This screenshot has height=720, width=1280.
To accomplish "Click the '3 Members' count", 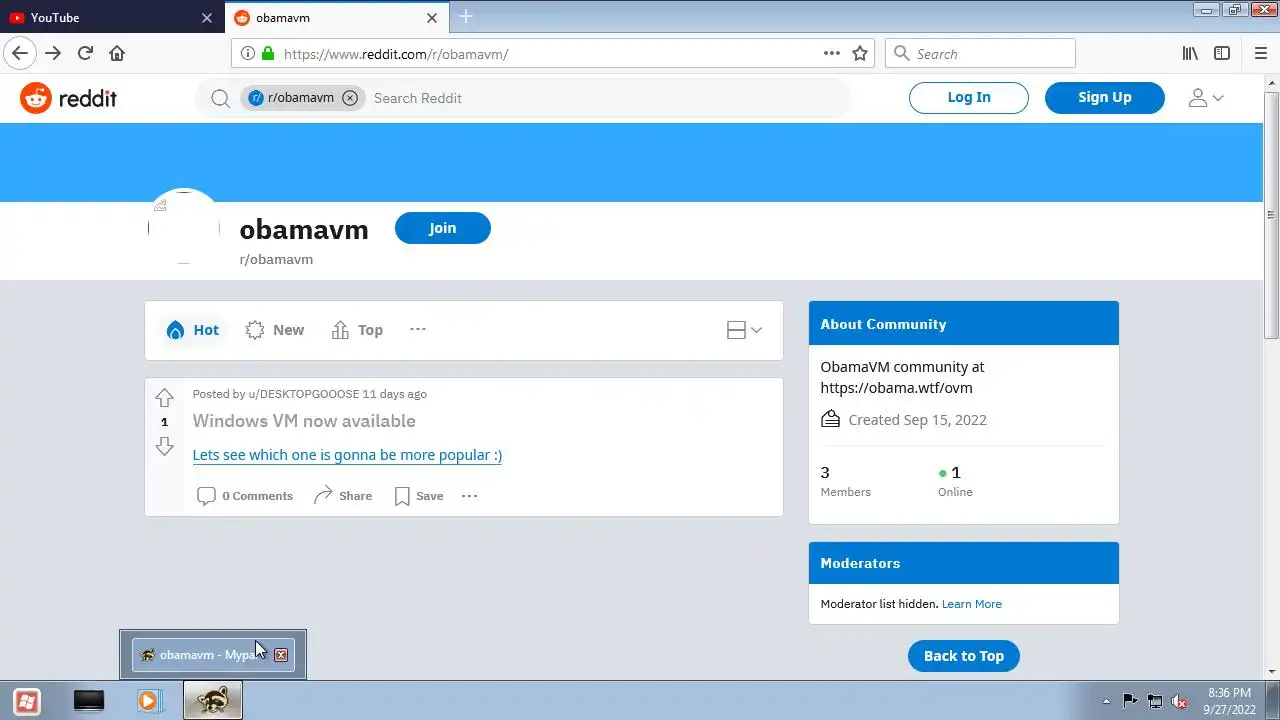I will (x=845, y=481).
